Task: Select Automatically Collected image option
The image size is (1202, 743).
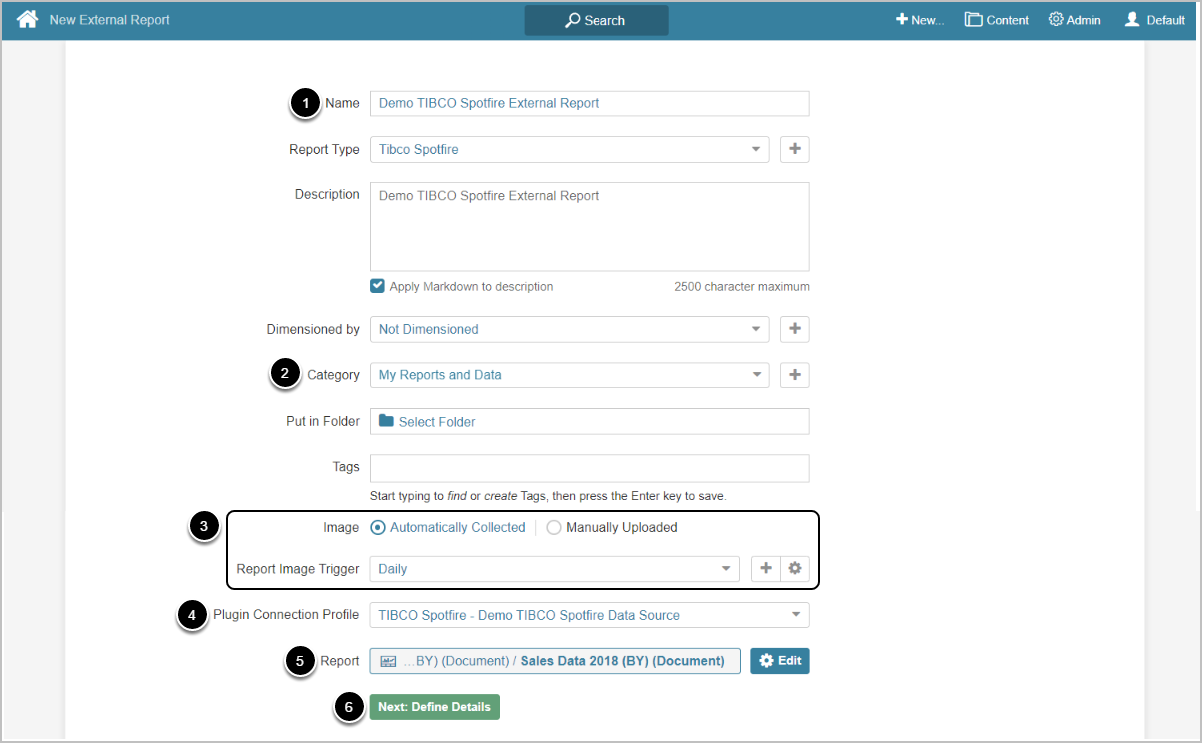Action: click(378, 528)
